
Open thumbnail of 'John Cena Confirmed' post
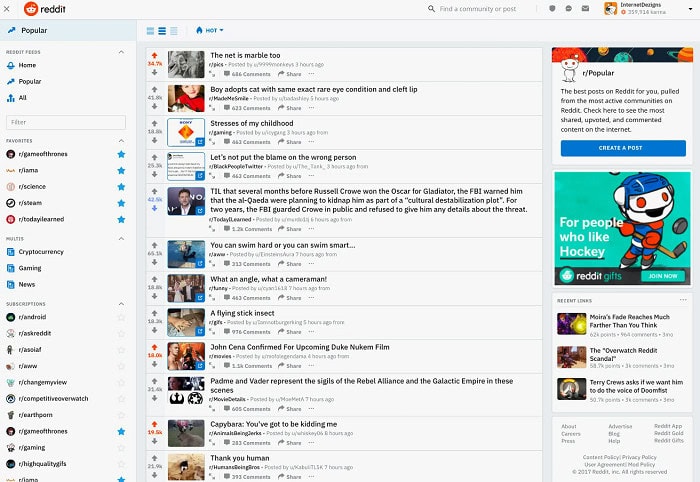click(186, 356)
